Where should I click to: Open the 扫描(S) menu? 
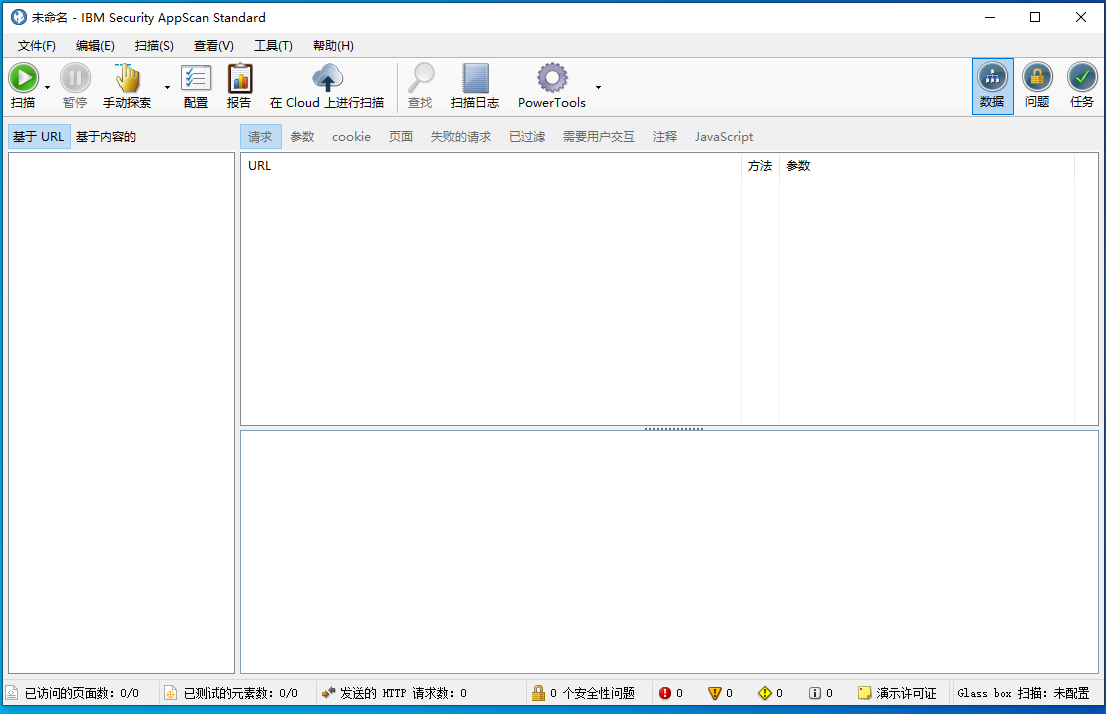pyautogui.click(x=154, y=46)
